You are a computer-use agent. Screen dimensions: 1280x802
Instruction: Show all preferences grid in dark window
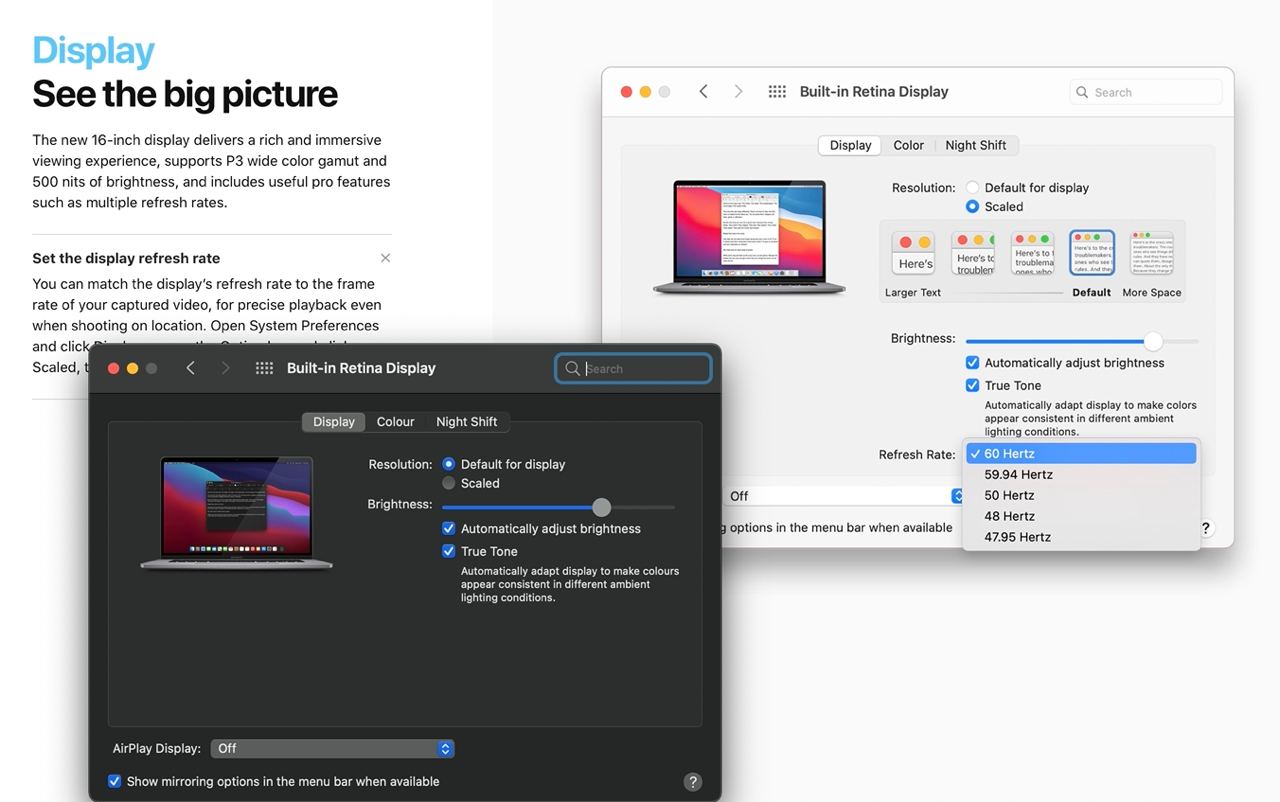coord(264,368)
